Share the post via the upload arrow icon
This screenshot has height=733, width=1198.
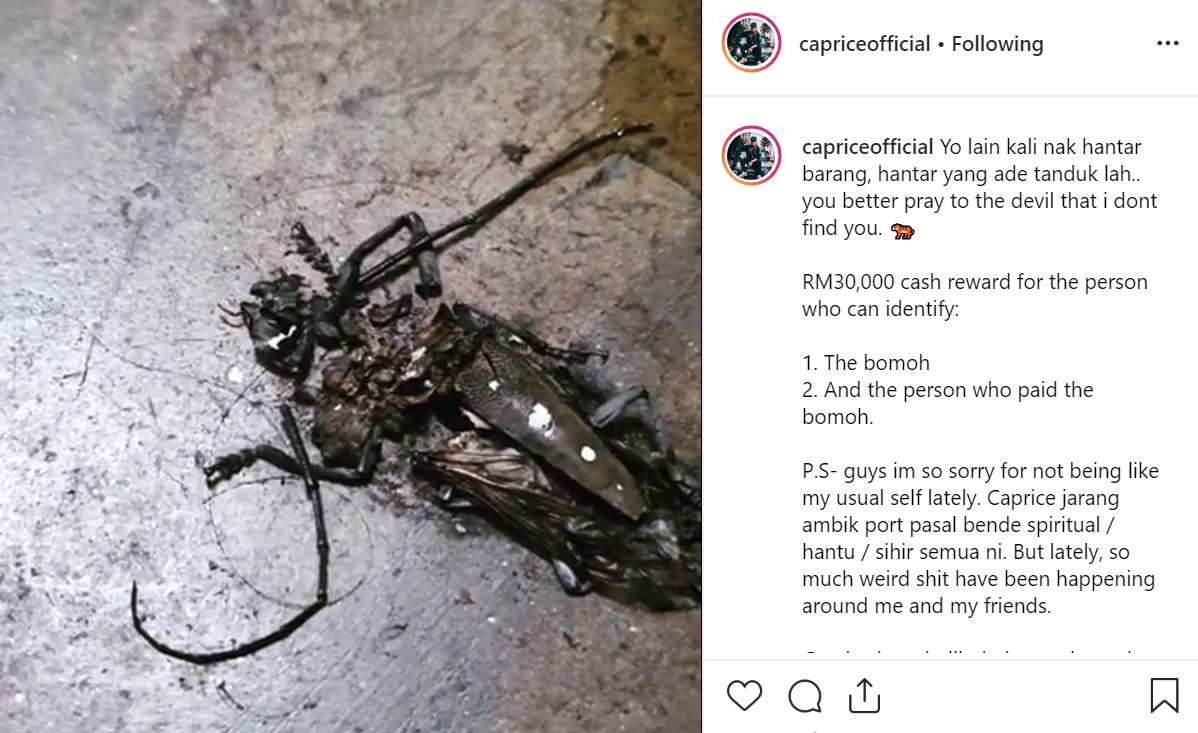point(864,695)
